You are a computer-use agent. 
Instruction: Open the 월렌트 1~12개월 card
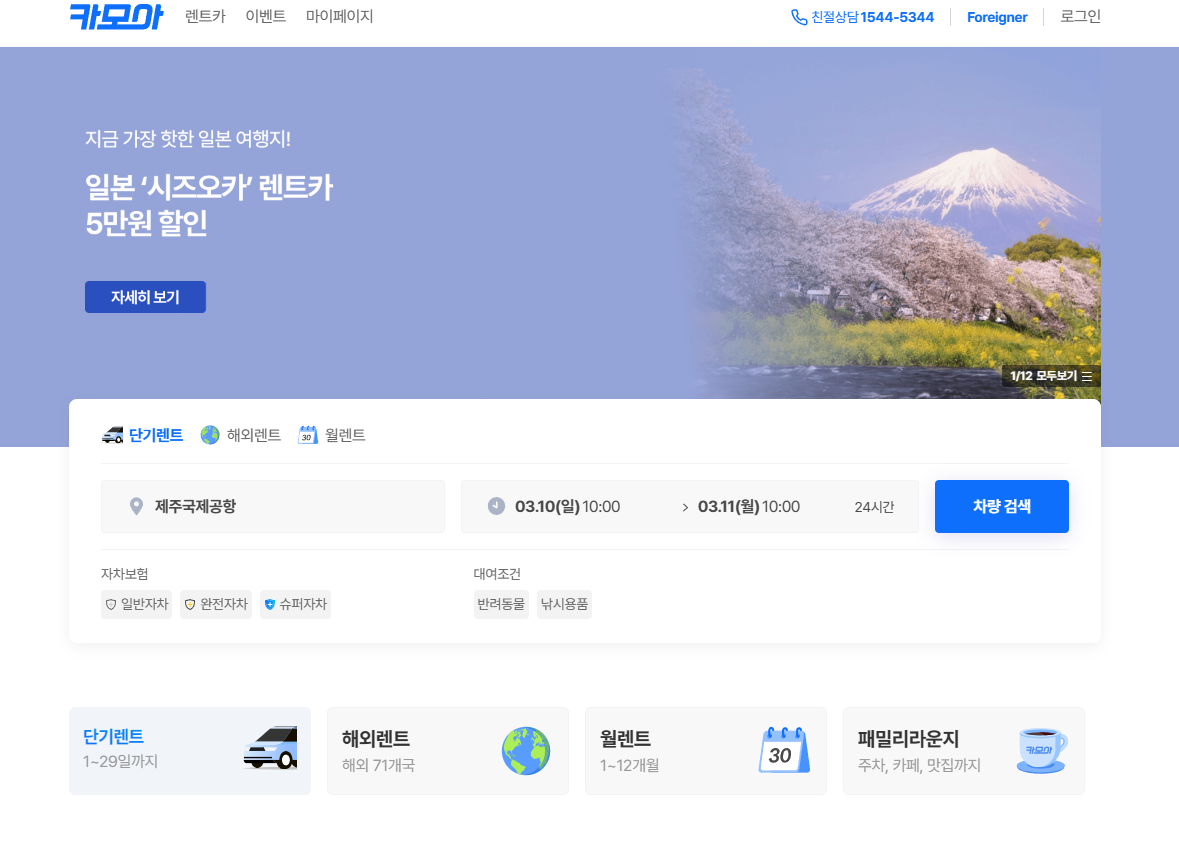click(706, 750)
